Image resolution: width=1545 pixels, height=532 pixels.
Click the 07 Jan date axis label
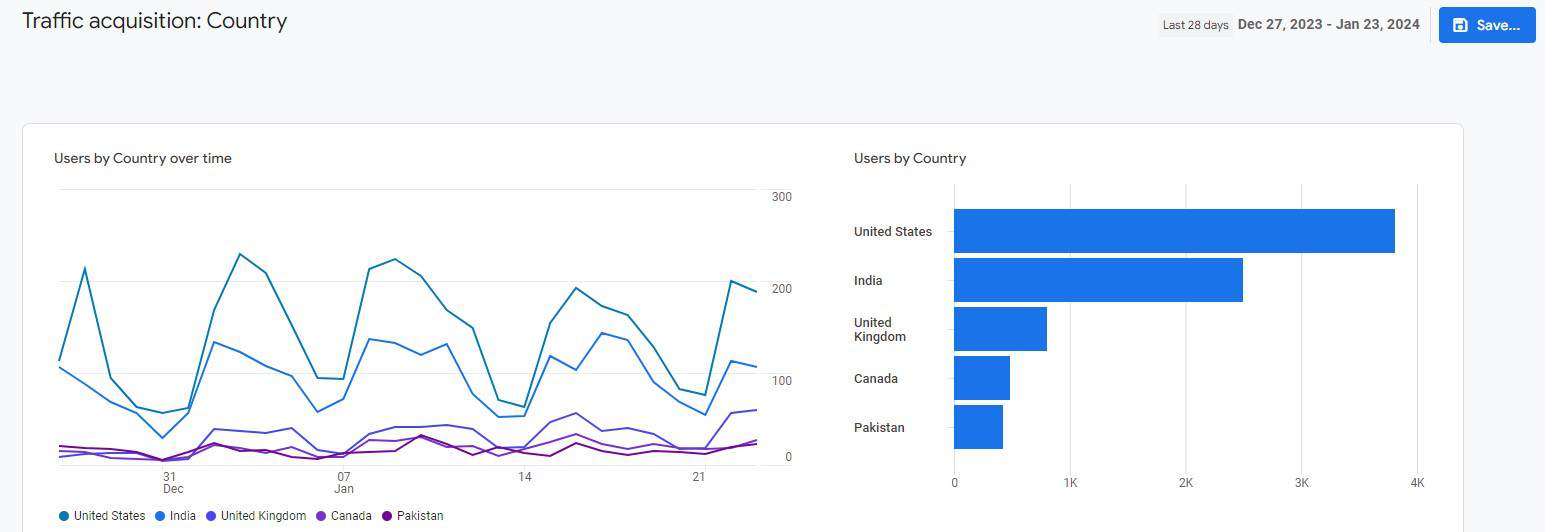[344, 482]
